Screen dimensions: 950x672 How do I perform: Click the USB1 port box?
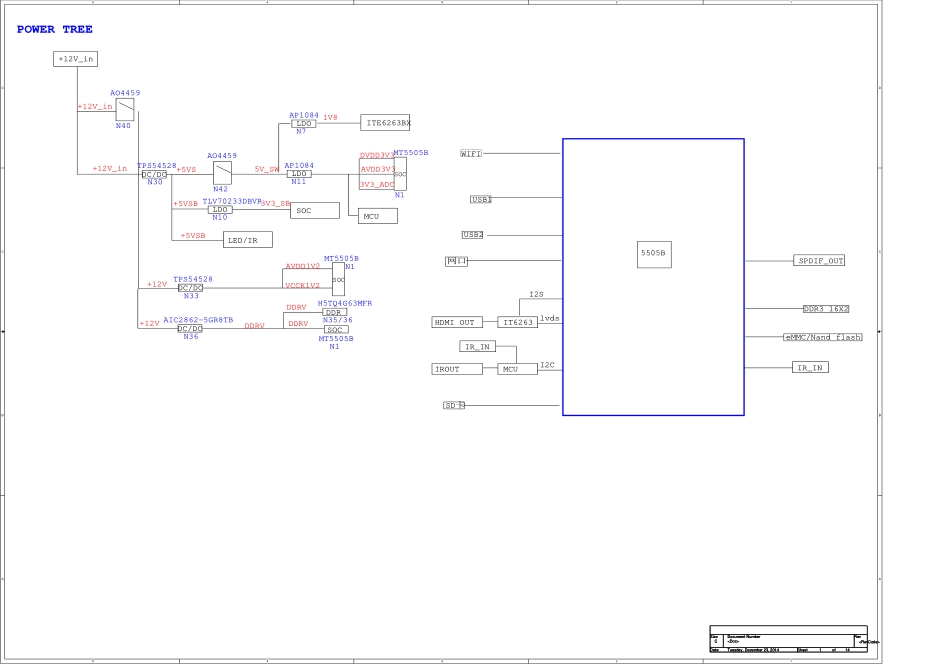tap(481, 200)
